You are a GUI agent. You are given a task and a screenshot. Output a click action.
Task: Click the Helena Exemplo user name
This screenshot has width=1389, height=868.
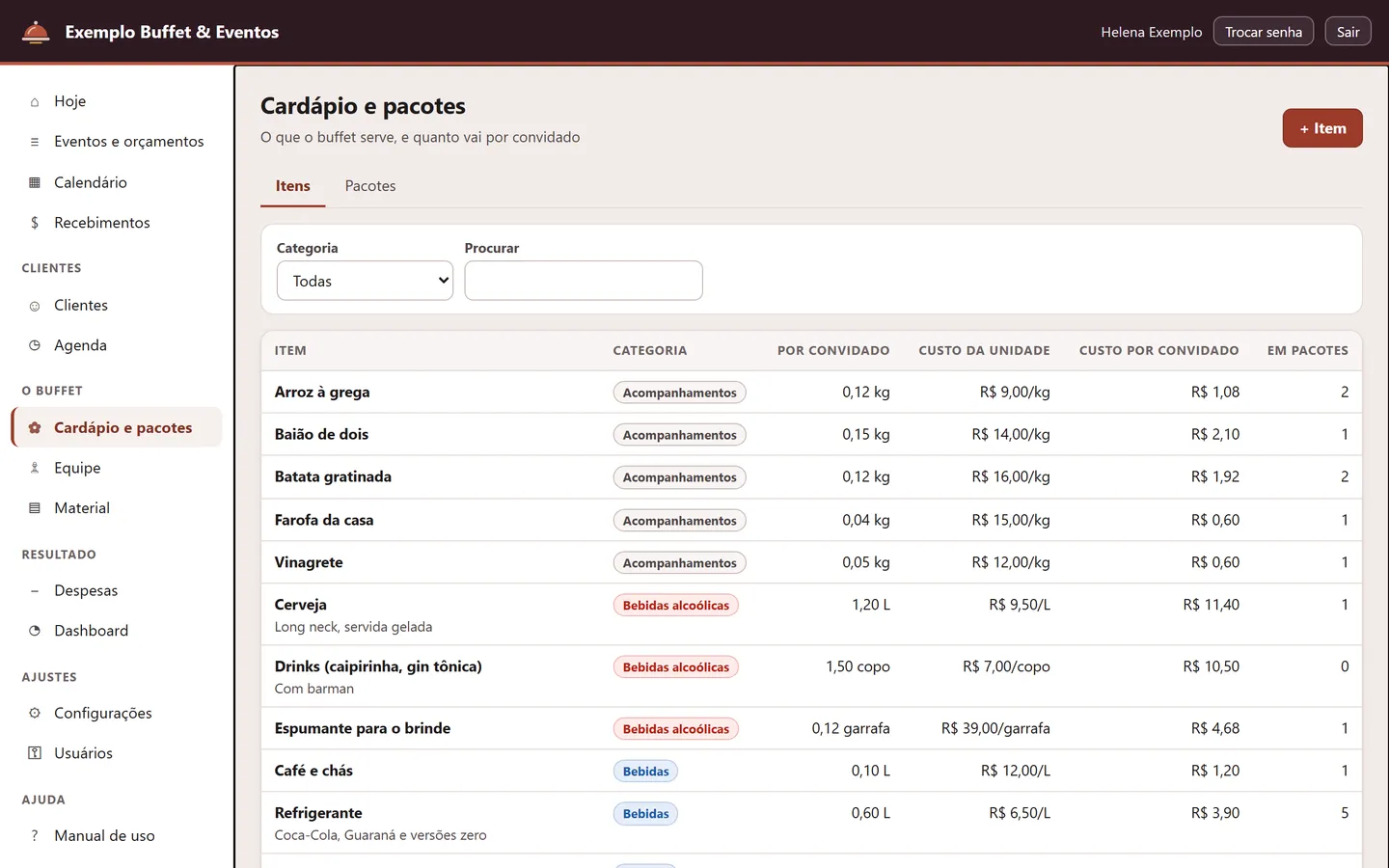tap(1152, 32)
